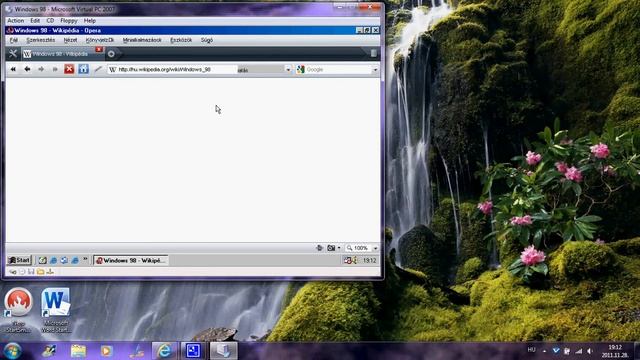
Task: Show hidden tray icons arrow
Action: [x=544, y=351]
